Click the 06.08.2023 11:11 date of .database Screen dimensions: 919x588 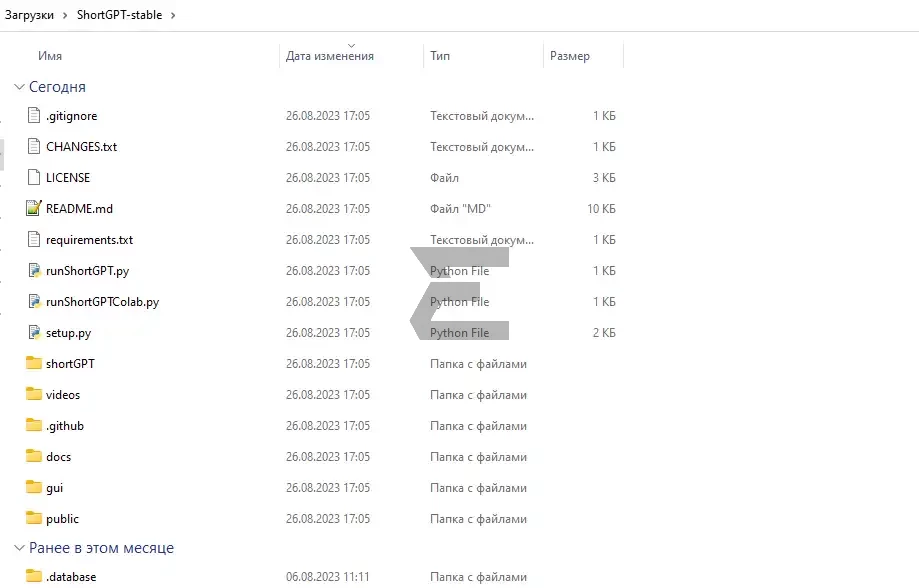pyautogui.click(x=328, y=577)
